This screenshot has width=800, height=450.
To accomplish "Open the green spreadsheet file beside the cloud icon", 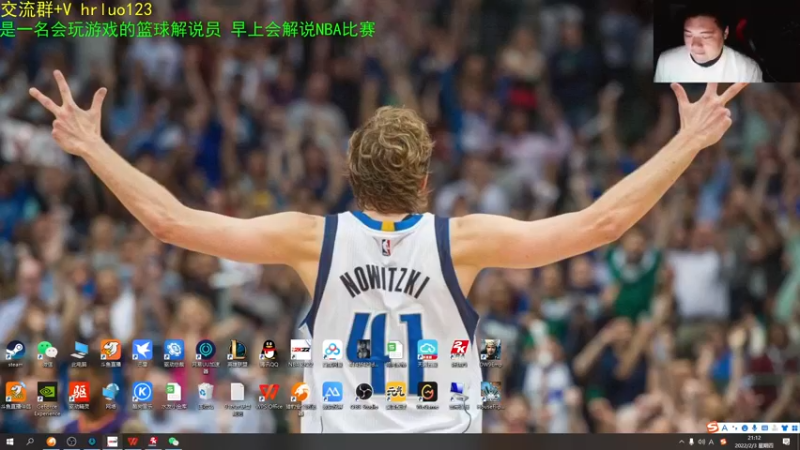I will tap(395, 353).
